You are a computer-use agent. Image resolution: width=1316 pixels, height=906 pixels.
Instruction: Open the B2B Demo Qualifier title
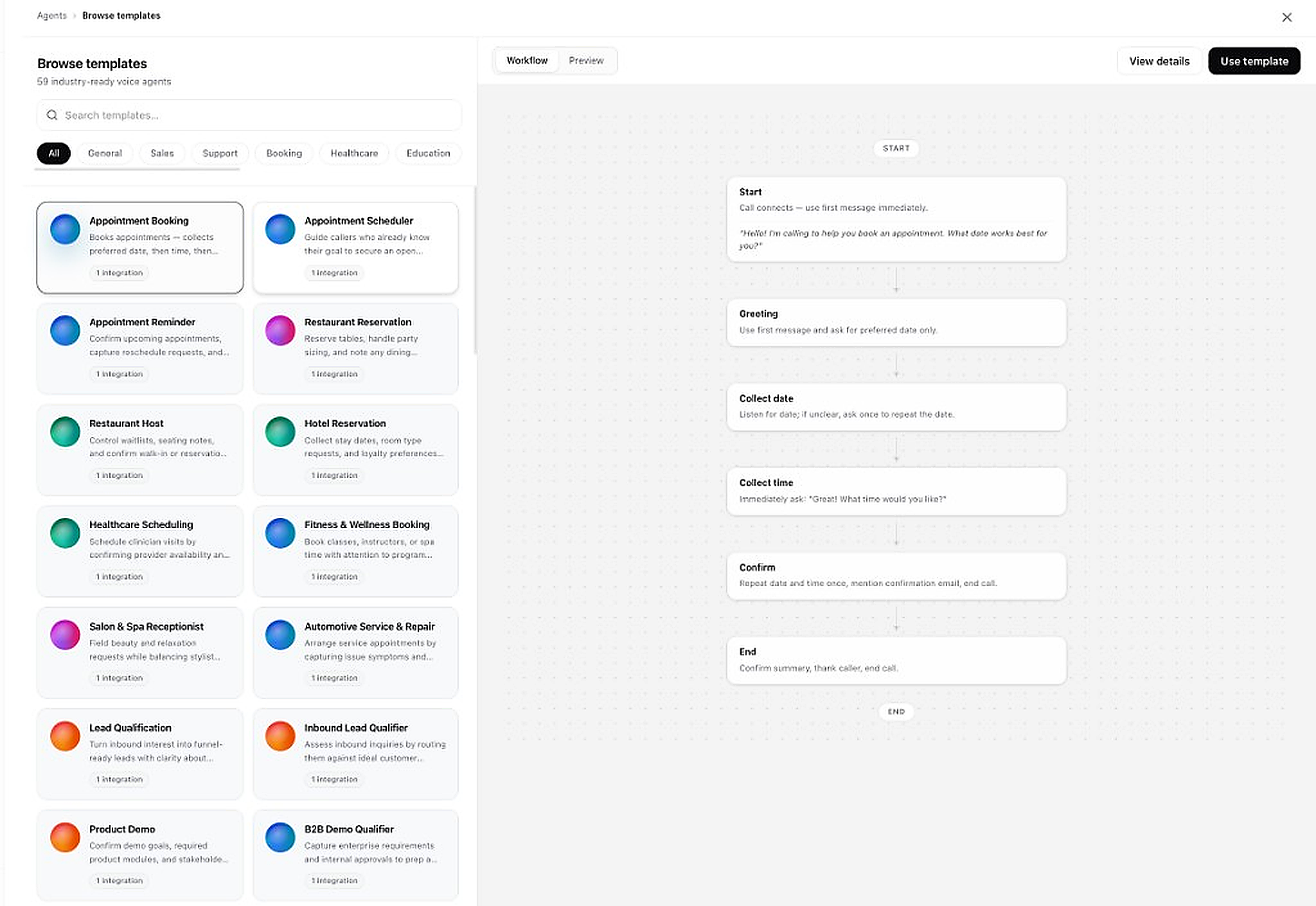[x=349, y=830]
